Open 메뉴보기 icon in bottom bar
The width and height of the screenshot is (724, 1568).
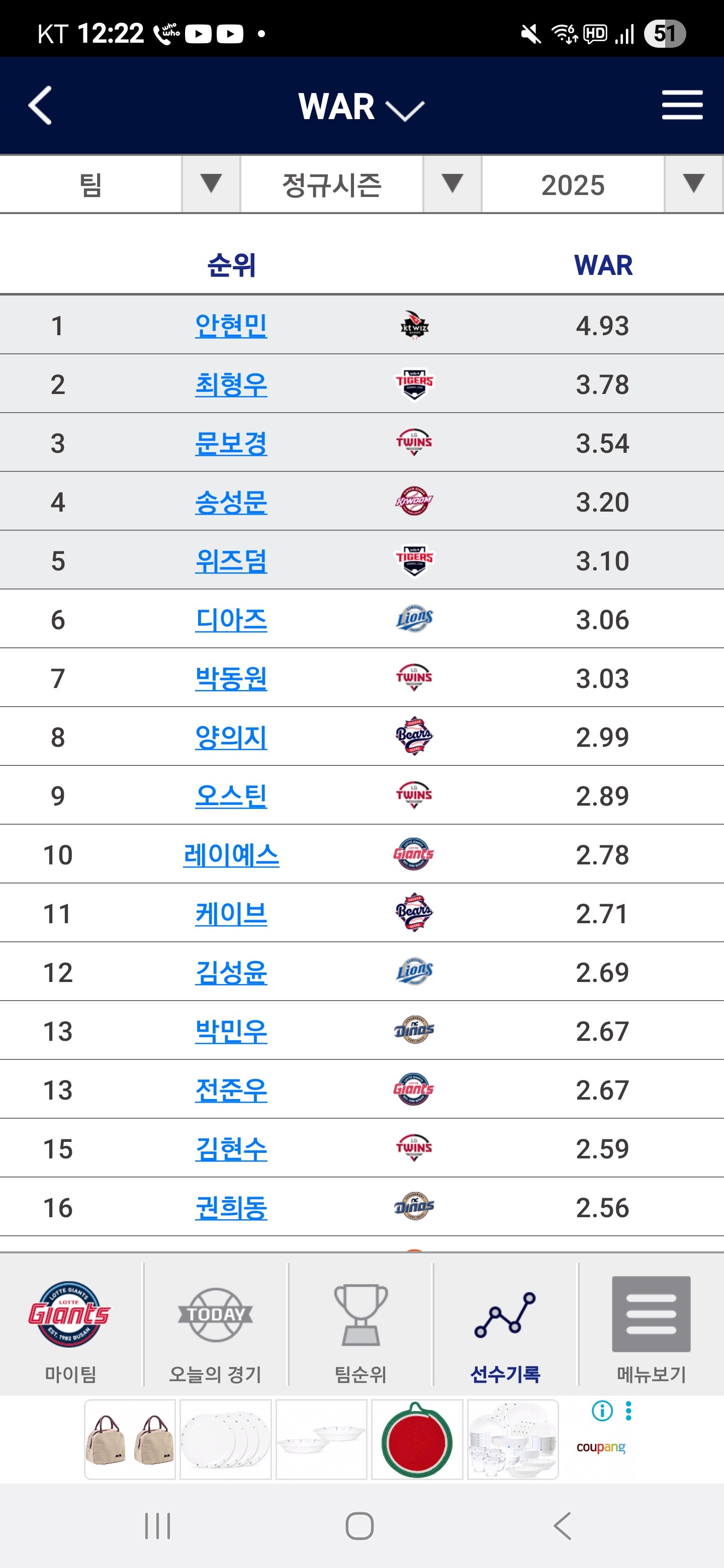click(x=651, y=1314)
